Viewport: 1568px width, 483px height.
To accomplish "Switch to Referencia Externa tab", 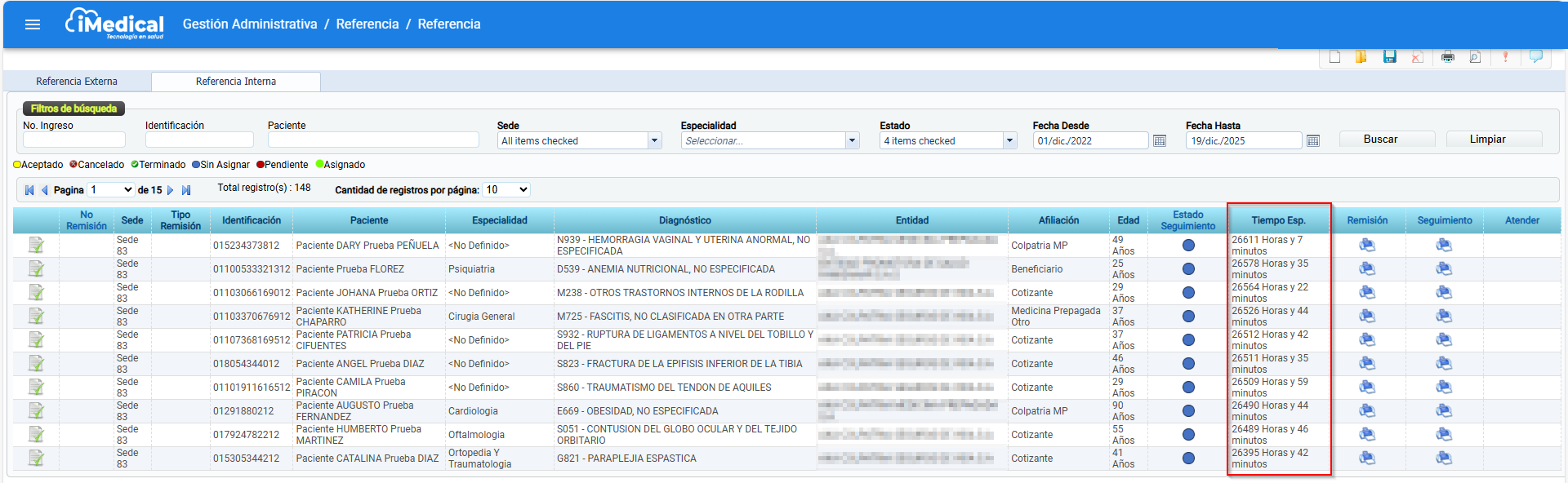I will coord(77,82).
